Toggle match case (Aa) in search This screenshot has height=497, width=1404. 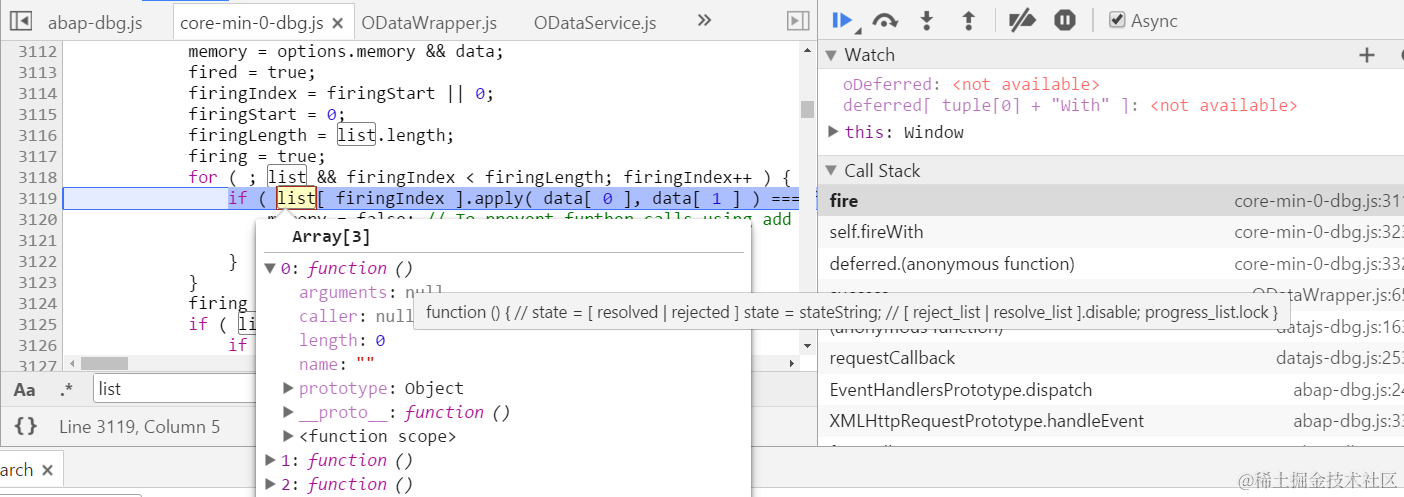click(25, 390)
